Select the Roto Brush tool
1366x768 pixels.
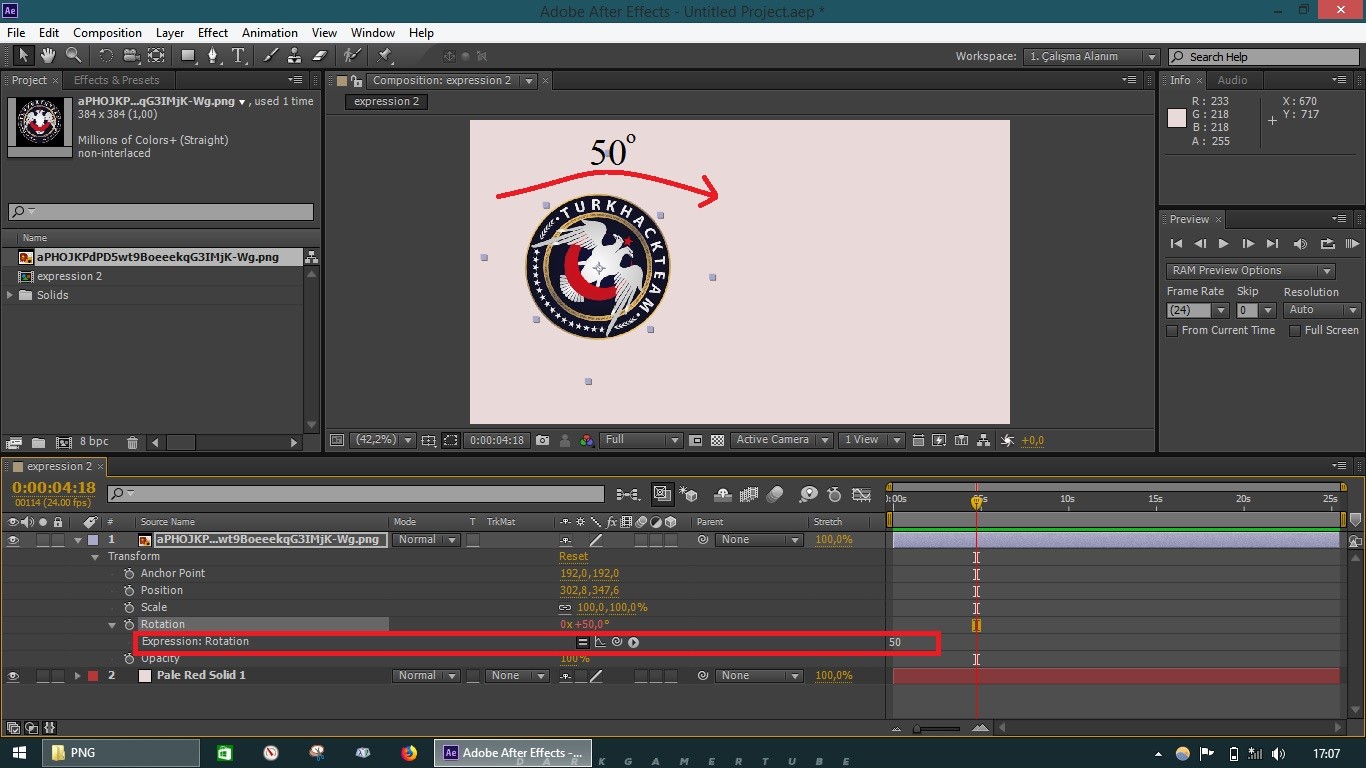[x=352, y=56]
